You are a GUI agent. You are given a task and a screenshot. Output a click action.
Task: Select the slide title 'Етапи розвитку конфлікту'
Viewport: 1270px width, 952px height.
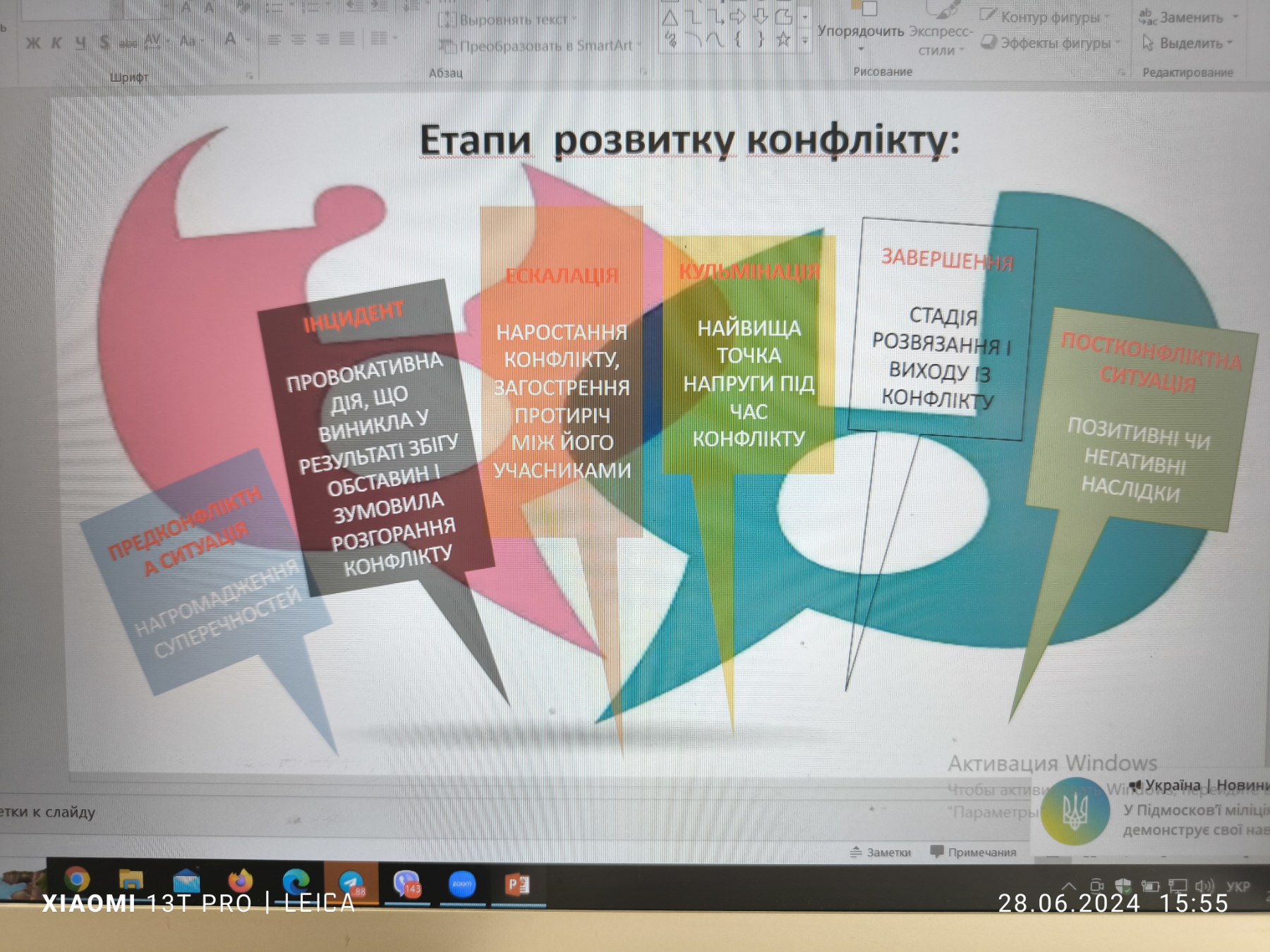[x=689, y=140]
